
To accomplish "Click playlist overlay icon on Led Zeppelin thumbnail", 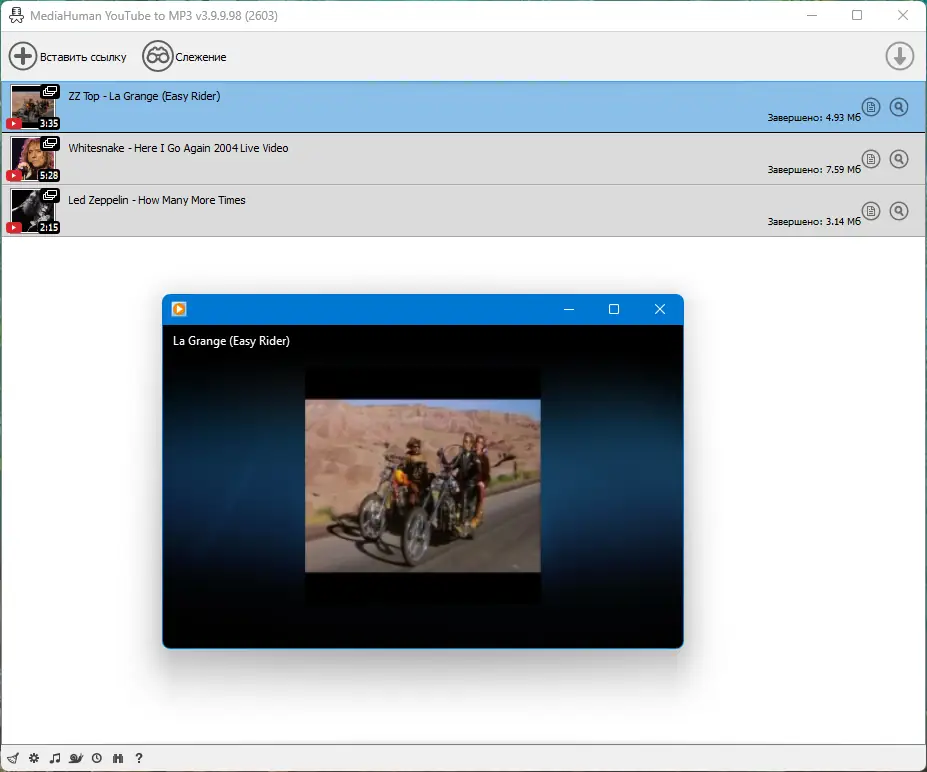I will pyautogui.click(x=50, y=195).
